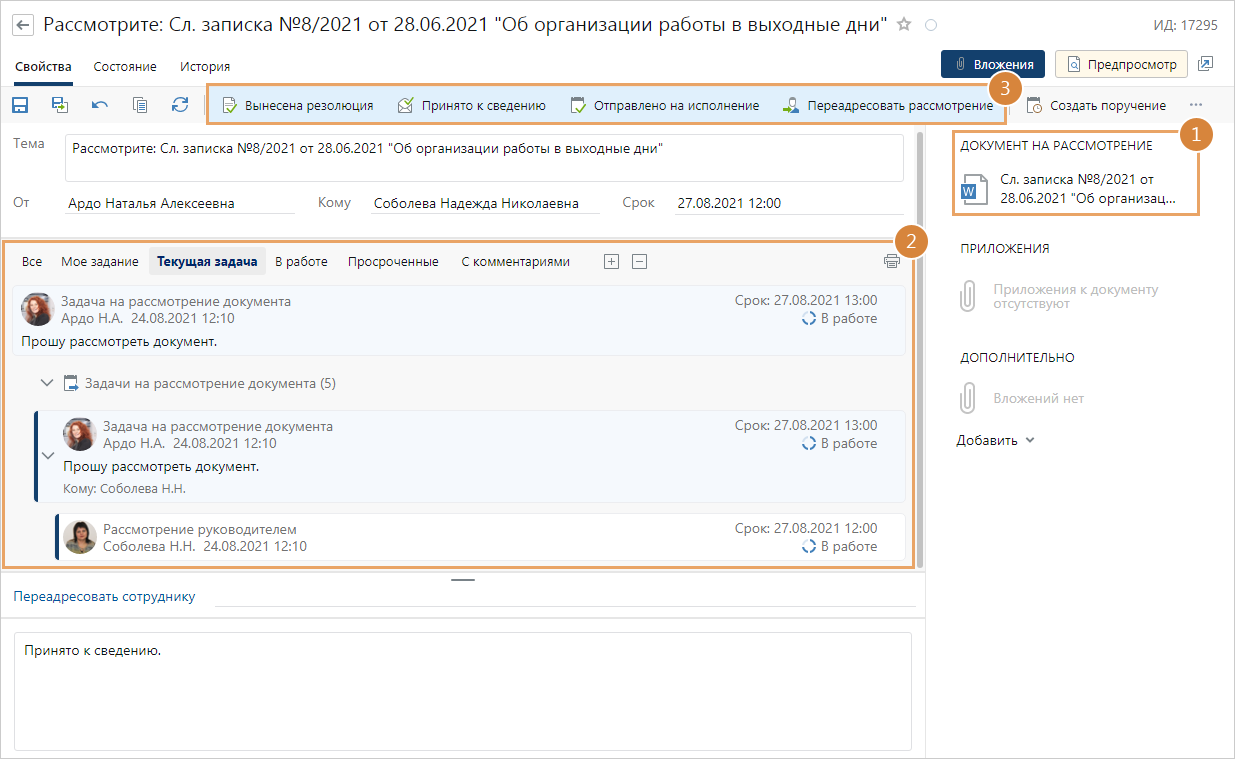1235x759 pixels.
Task: Show the История tab
Action: 205,66
